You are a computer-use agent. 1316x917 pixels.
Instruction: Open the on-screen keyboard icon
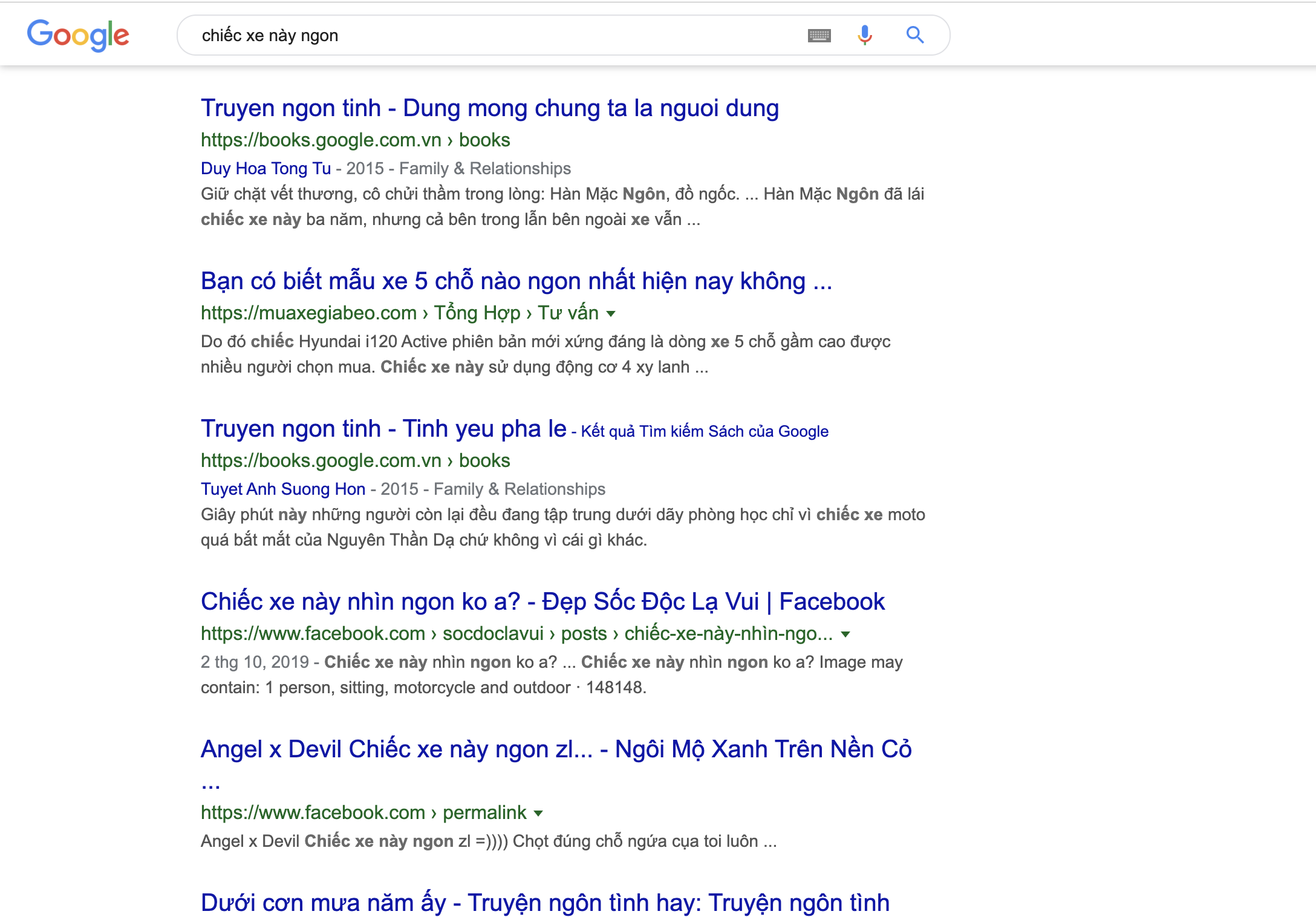point(819,36)
